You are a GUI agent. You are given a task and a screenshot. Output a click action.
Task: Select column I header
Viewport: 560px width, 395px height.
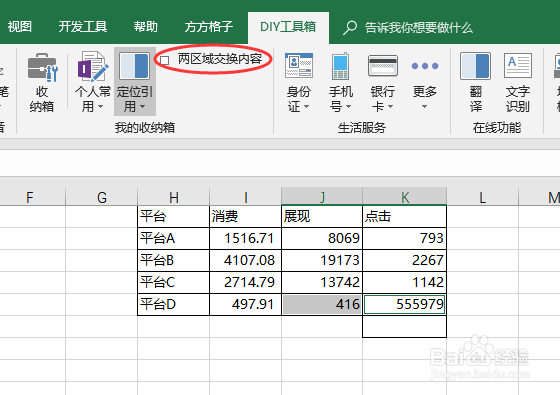[x=246, y=197]
